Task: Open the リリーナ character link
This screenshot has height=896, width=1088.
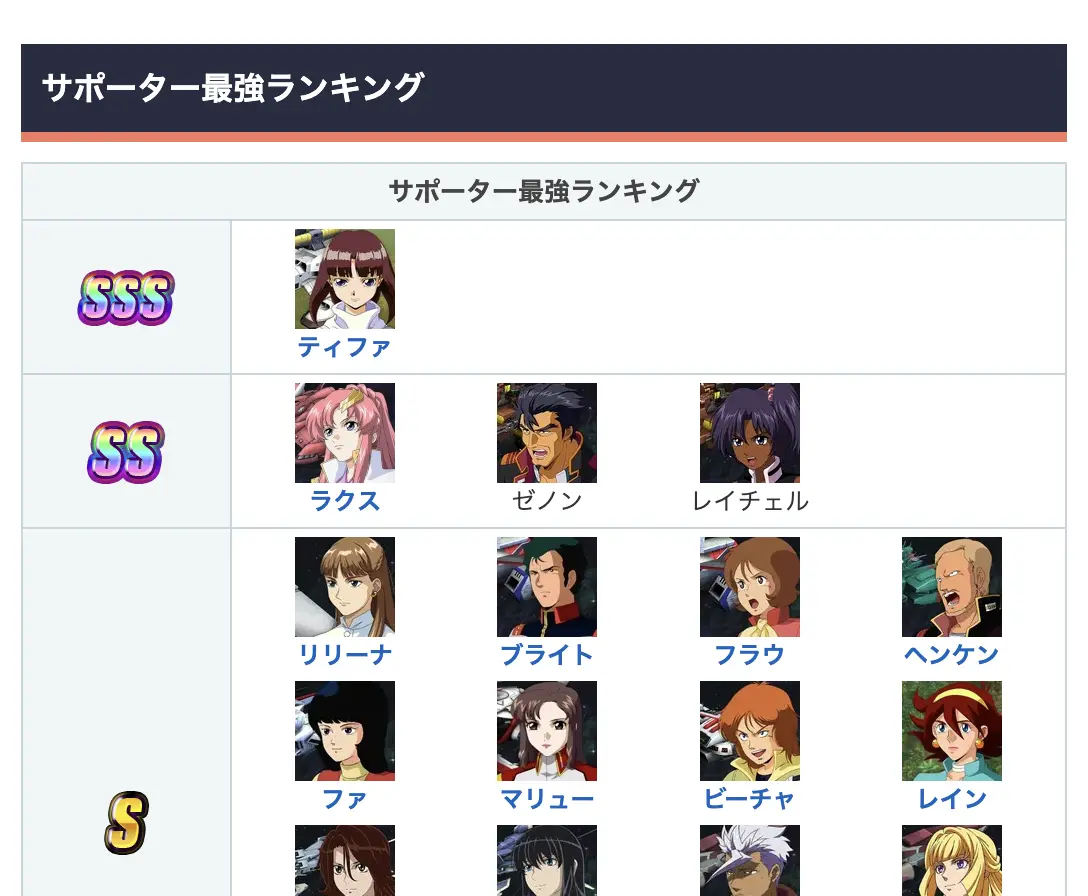Action: 345,654
